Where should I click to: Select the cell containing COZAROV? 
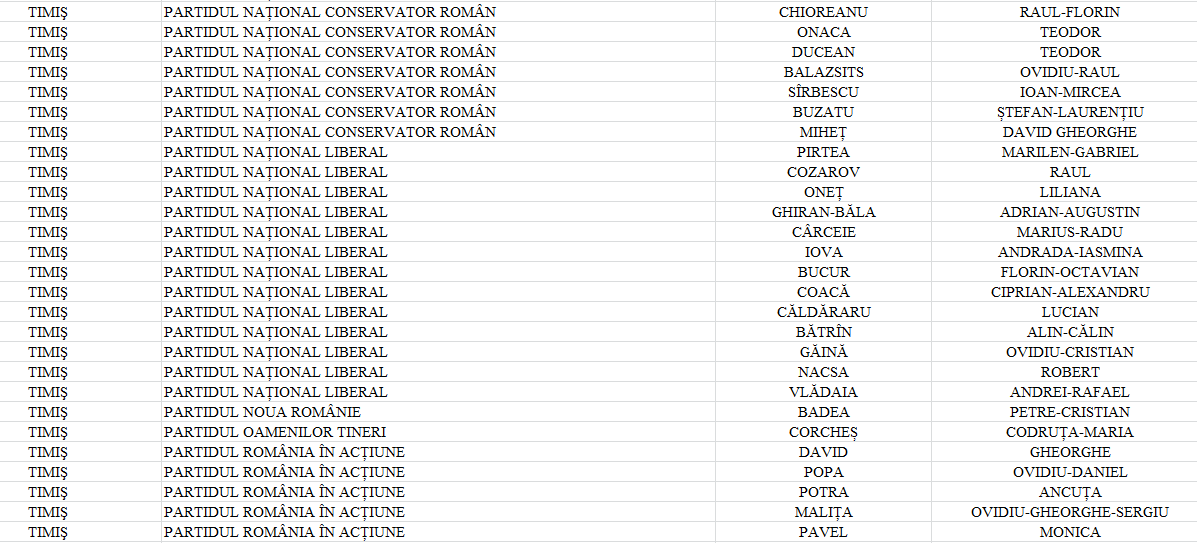(x=823, y=172)
